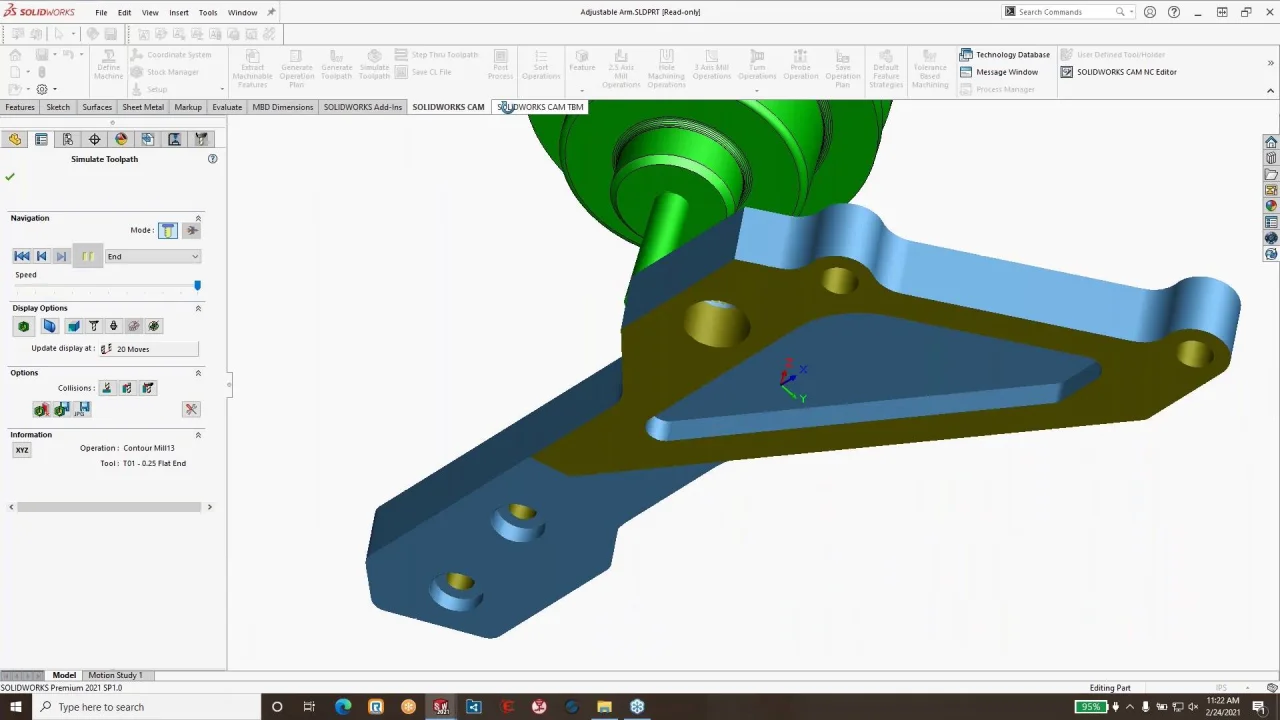
Task: Switch to the SOLIDWORKS CAM tab
Action: pos(447,107)
